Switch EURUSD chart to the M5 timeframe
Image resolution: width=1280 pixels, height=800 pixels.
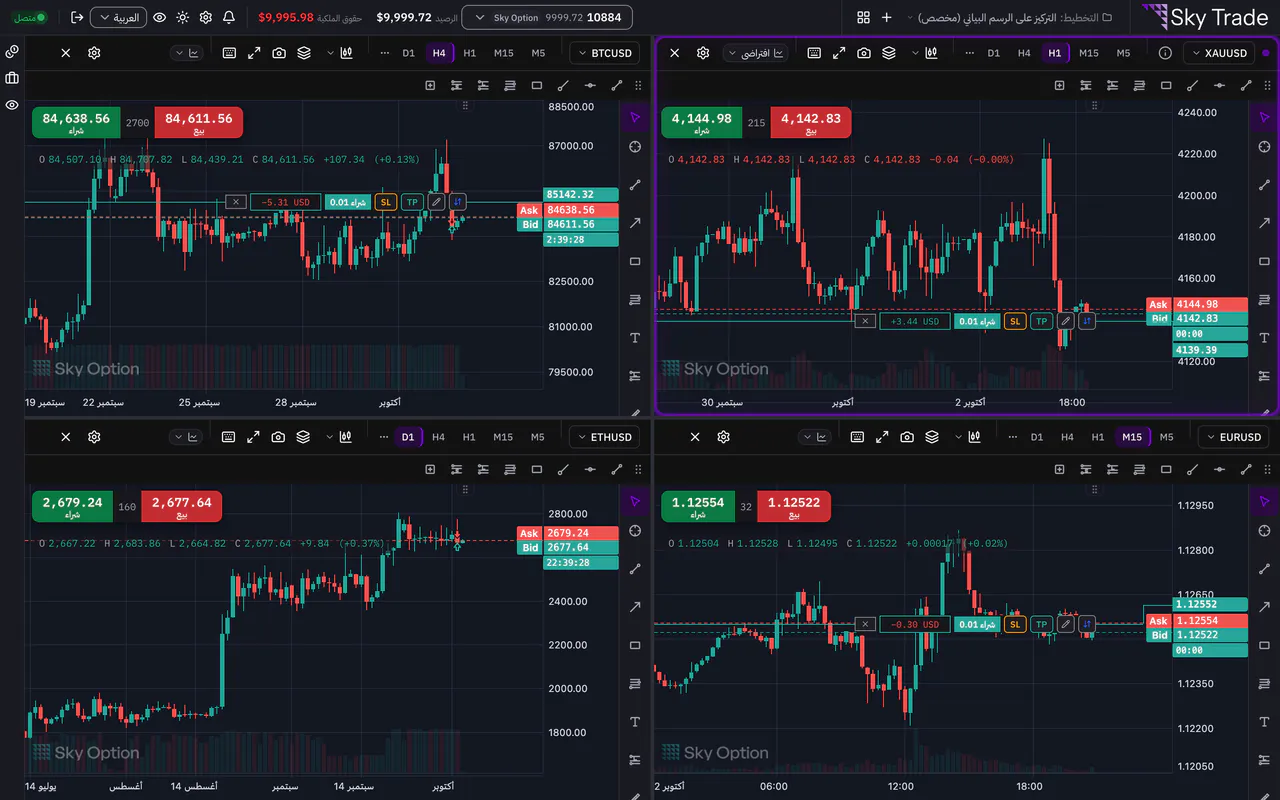[x=1166, y=437]
